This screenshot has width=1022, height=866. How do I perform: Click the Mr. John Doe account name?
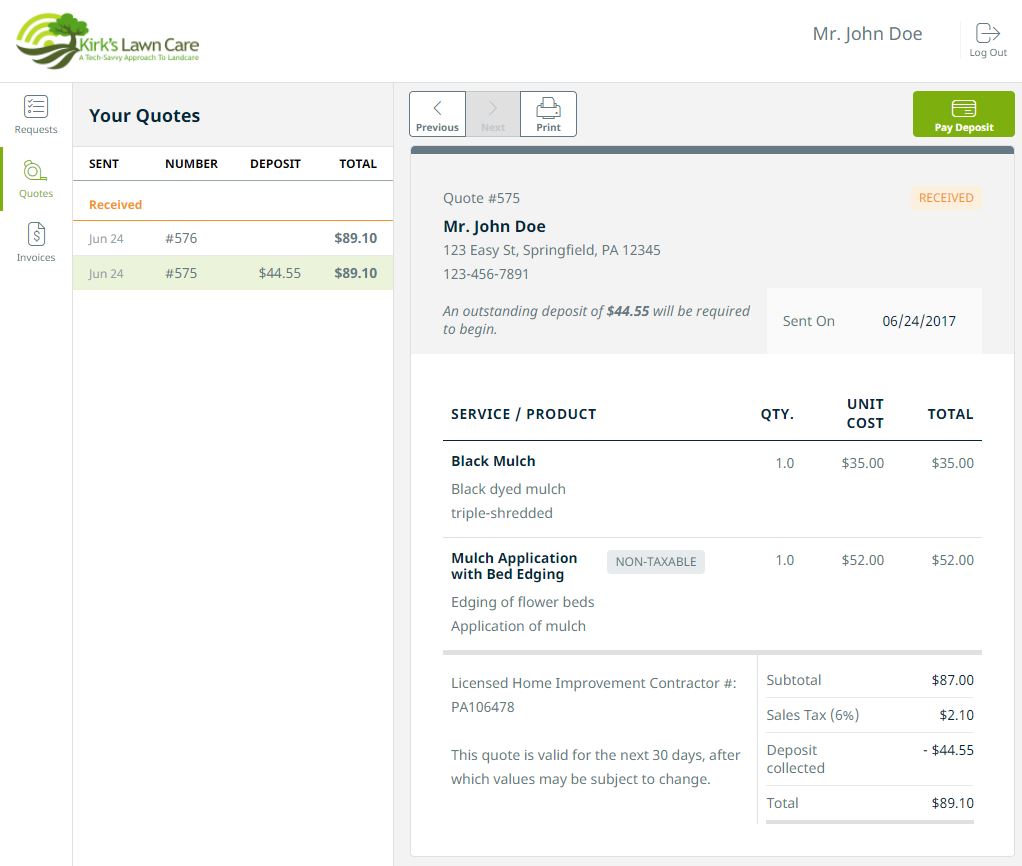pos(867,34)
